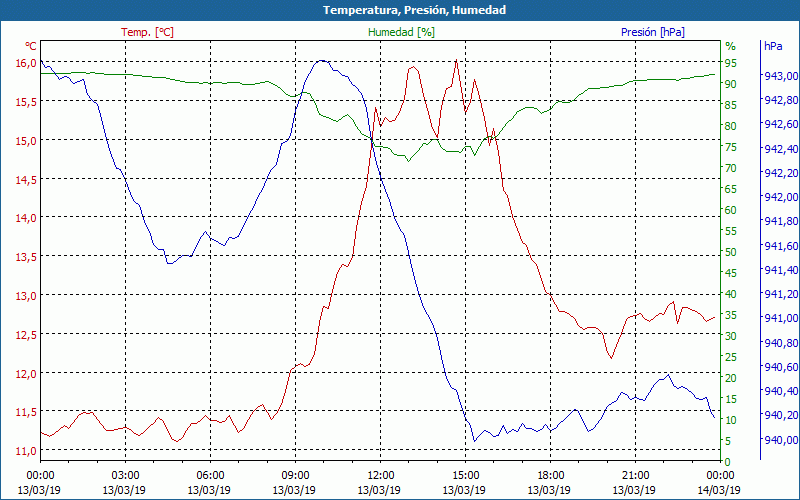
Task: Click the 80 humidity axis value
Action: (731, 126)
